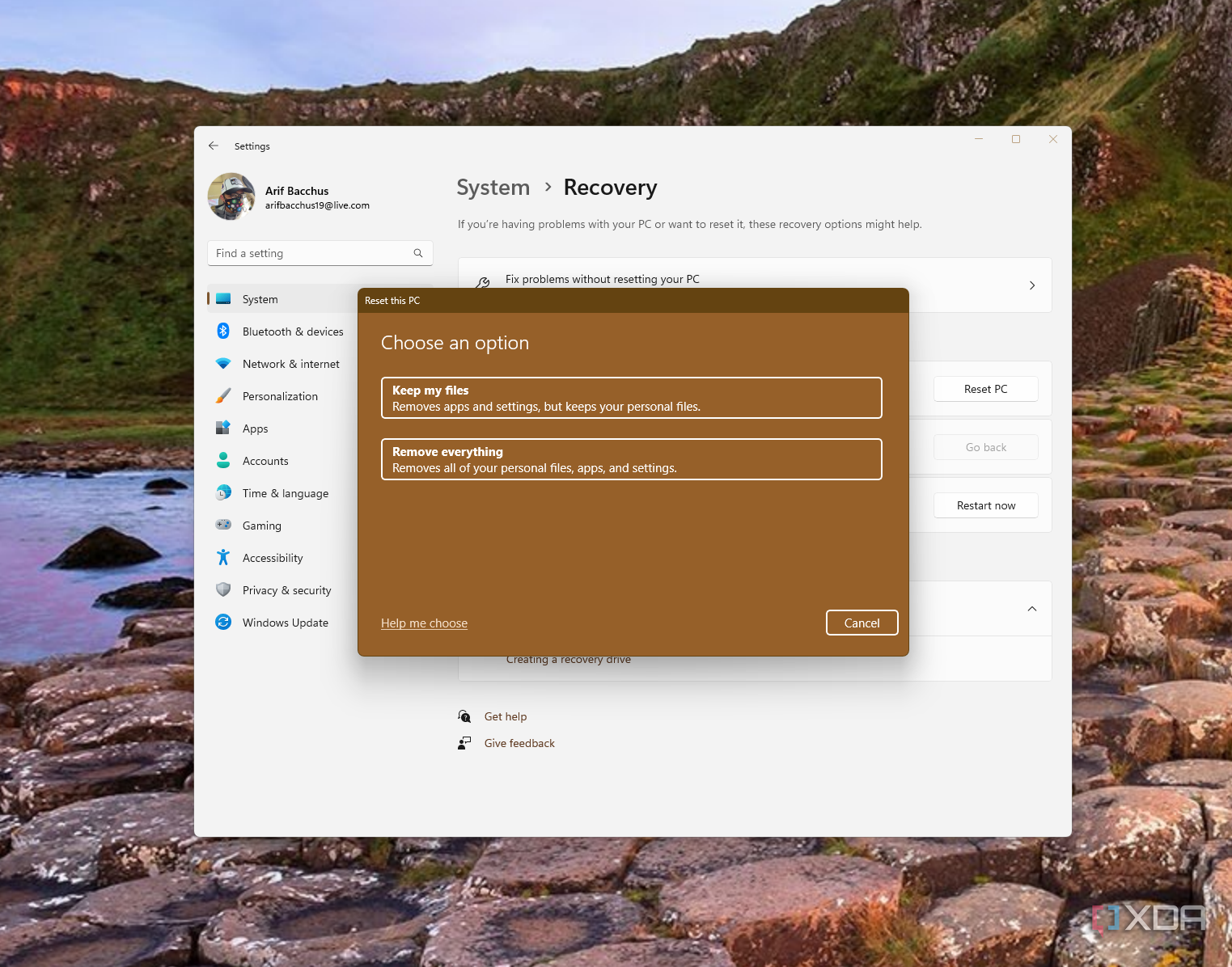Open the Gaming controller icon
This screenshot has width=1232, height=967.
(x=222, y=525)
